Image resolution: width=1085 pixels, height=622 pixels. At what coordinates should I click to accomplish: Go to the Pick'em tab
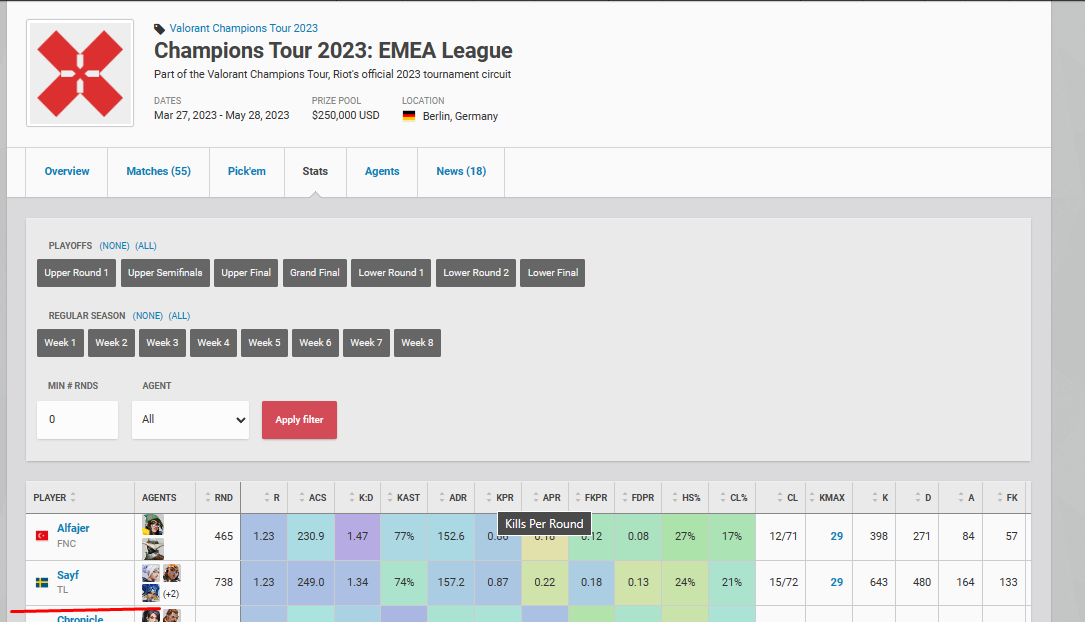click(x=247, y=172)
